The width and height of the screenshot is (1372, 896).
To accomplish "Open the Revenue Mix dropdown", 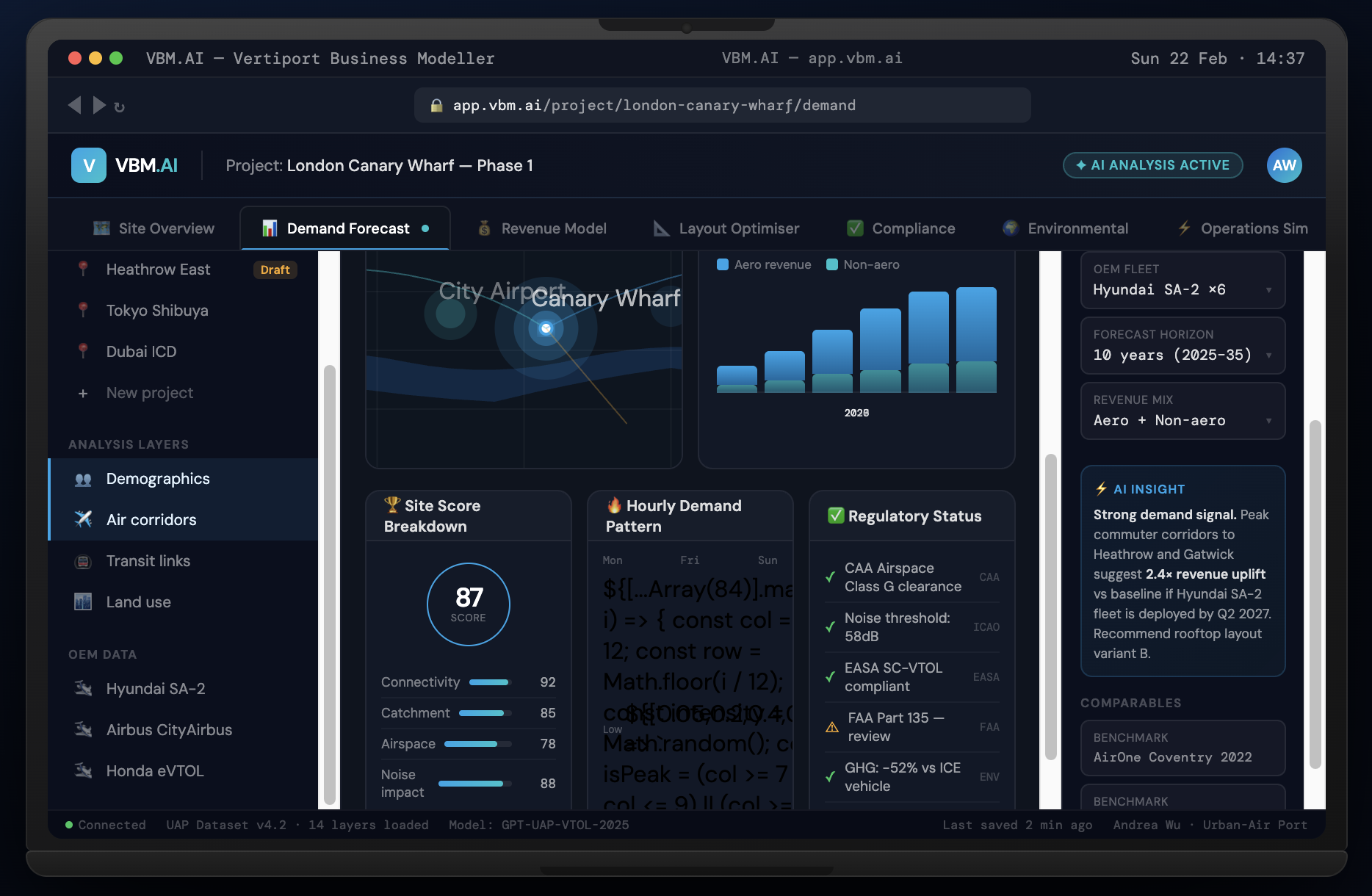I will pos(1183,411).
